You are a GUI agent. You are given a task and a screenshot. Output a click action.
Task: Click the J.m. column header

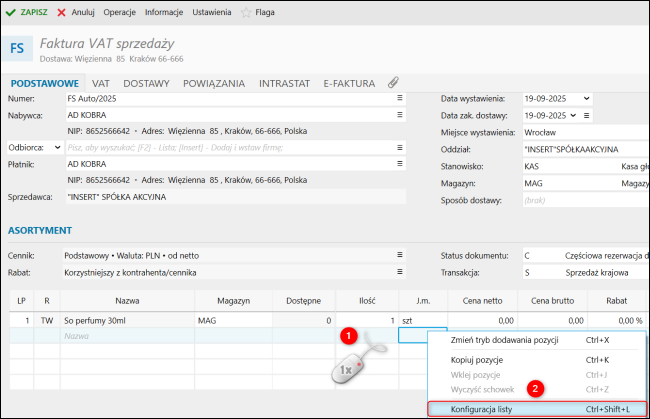pyautogui.click(x=423, y=301)
